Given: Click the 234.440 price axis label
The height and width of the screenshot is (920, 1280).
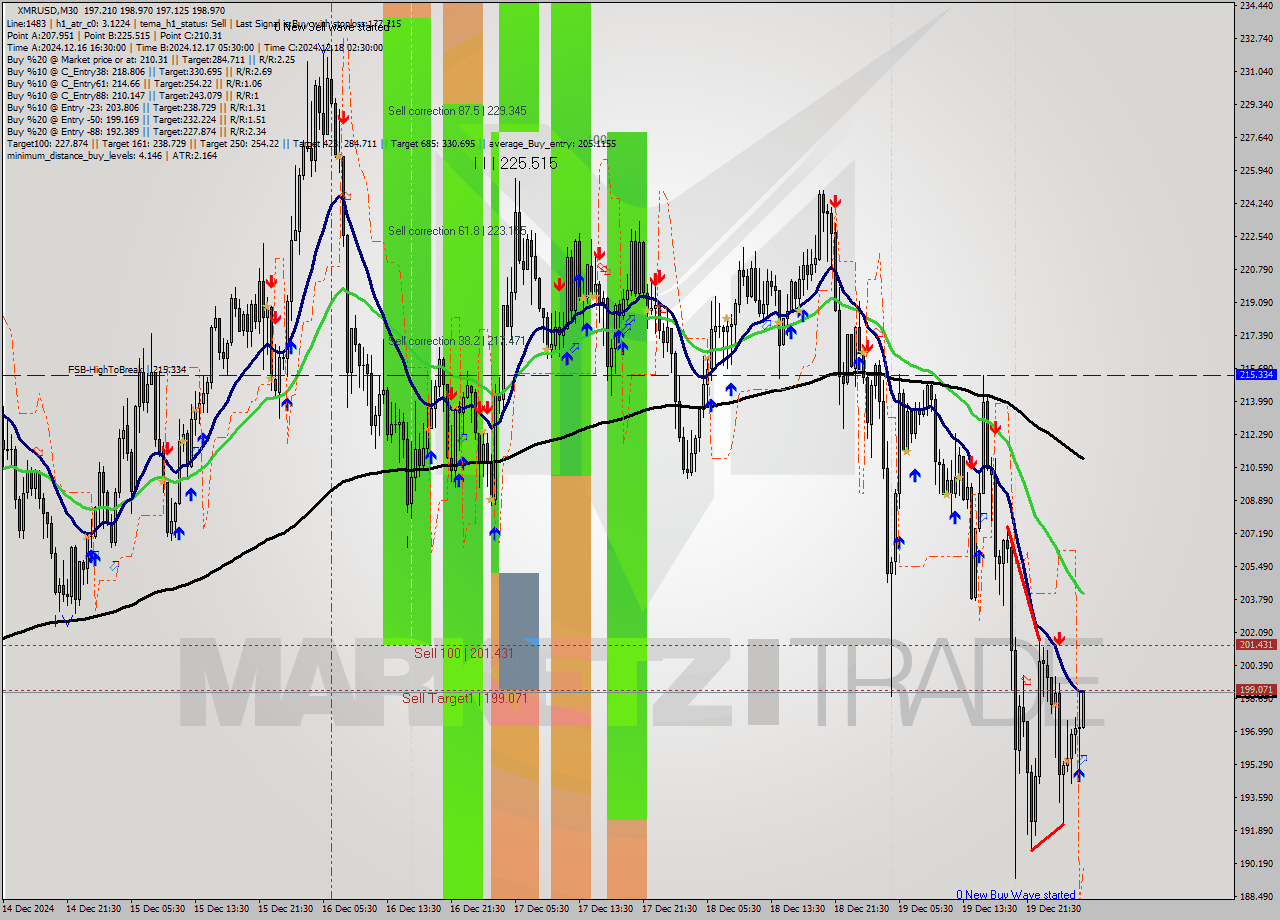Looking at the screenshot, I should [x=1256, y=6].
